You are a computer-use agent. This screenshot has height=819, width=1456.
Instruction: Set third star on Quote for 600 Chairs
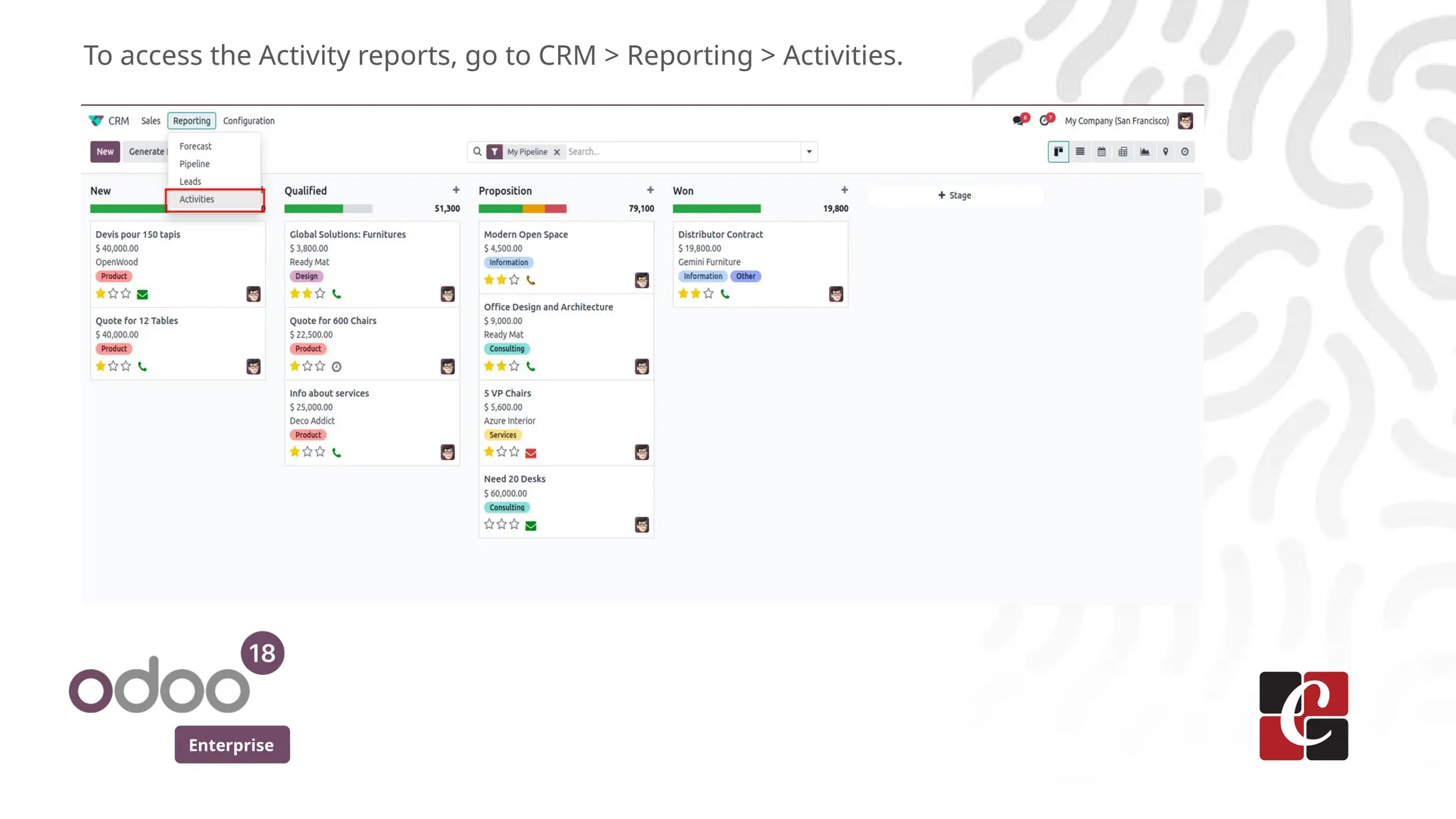320,366
